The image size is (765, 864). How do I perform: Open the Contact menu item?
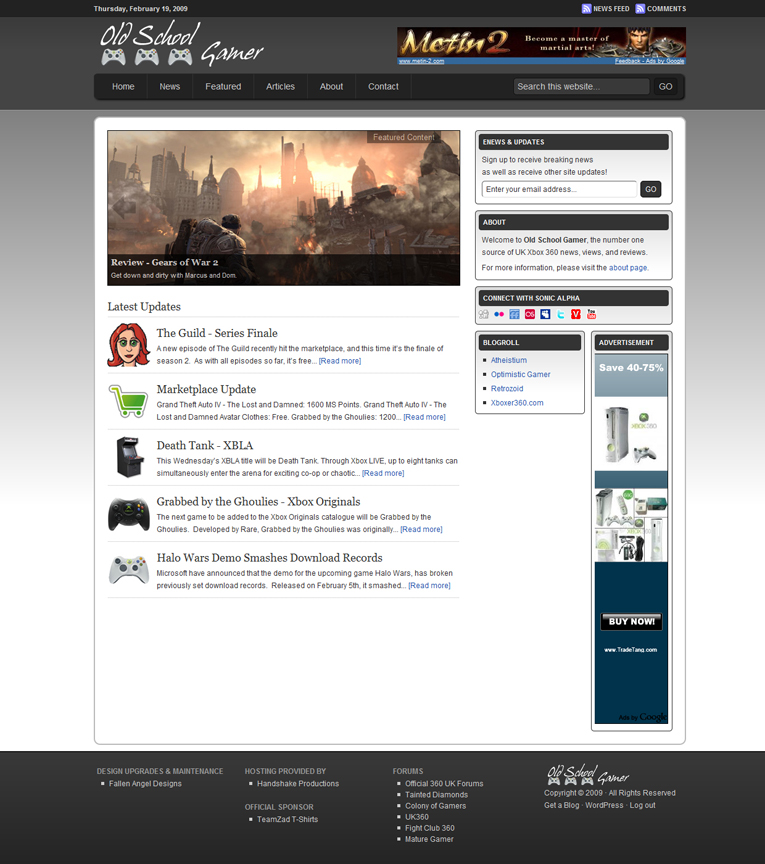pyautogui.click(x=383, y=87)
